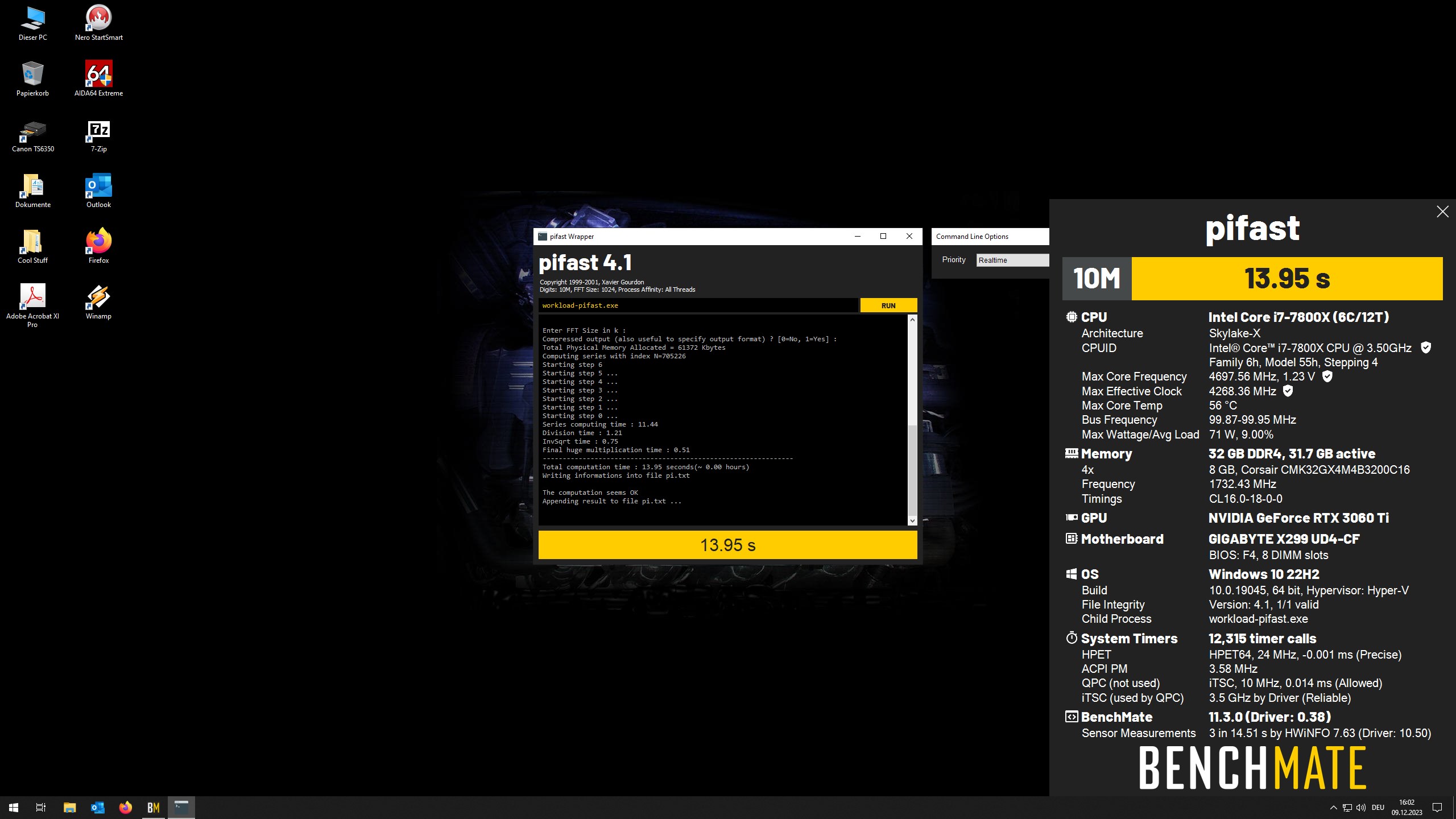Switch to pifast console taskbar icon
The height and width of the screenshot is (819, 1456).
tap(181, 807)
